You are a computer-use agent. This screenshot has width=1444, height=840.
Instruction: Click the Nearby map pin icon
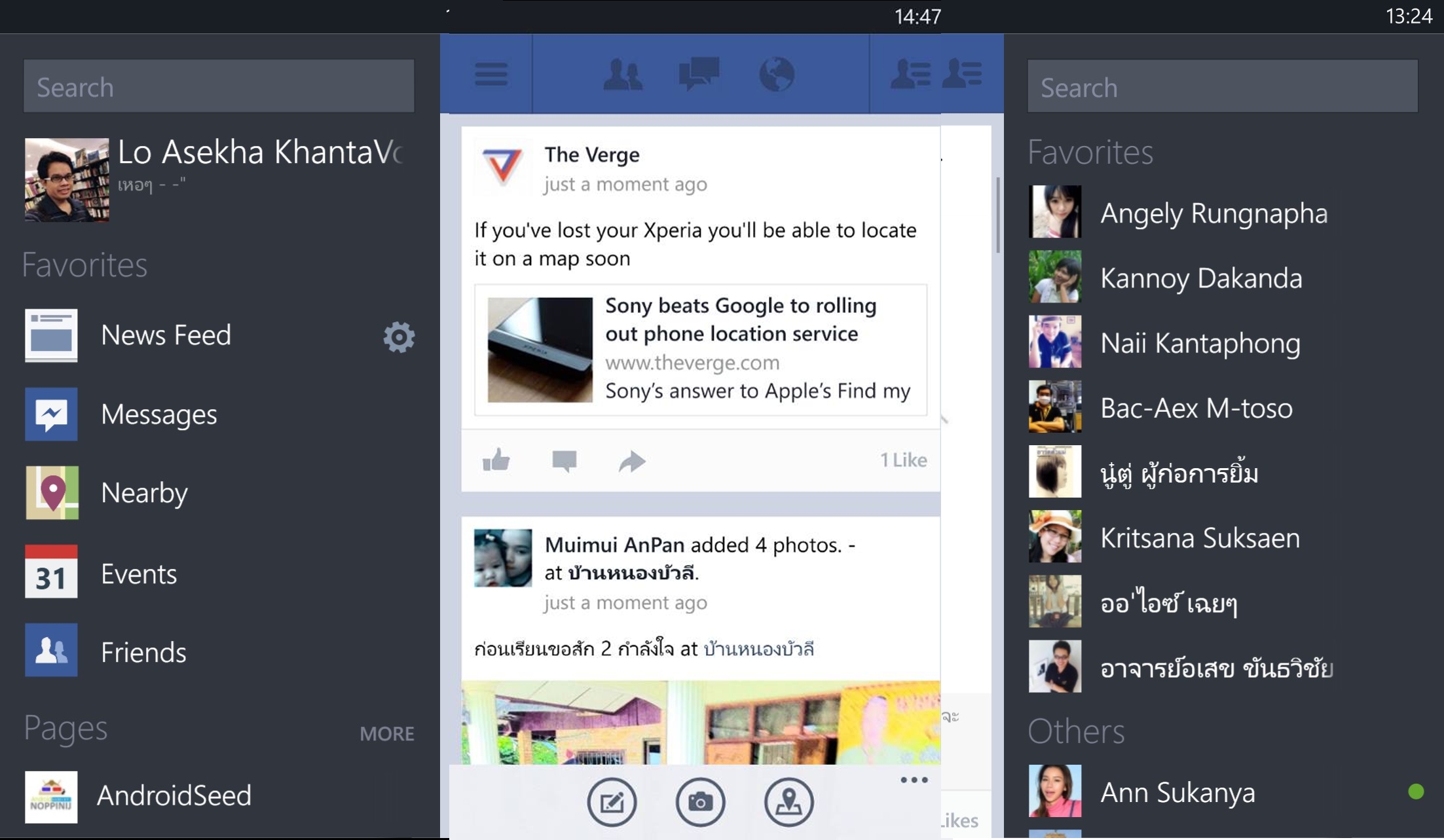[52, 492]
